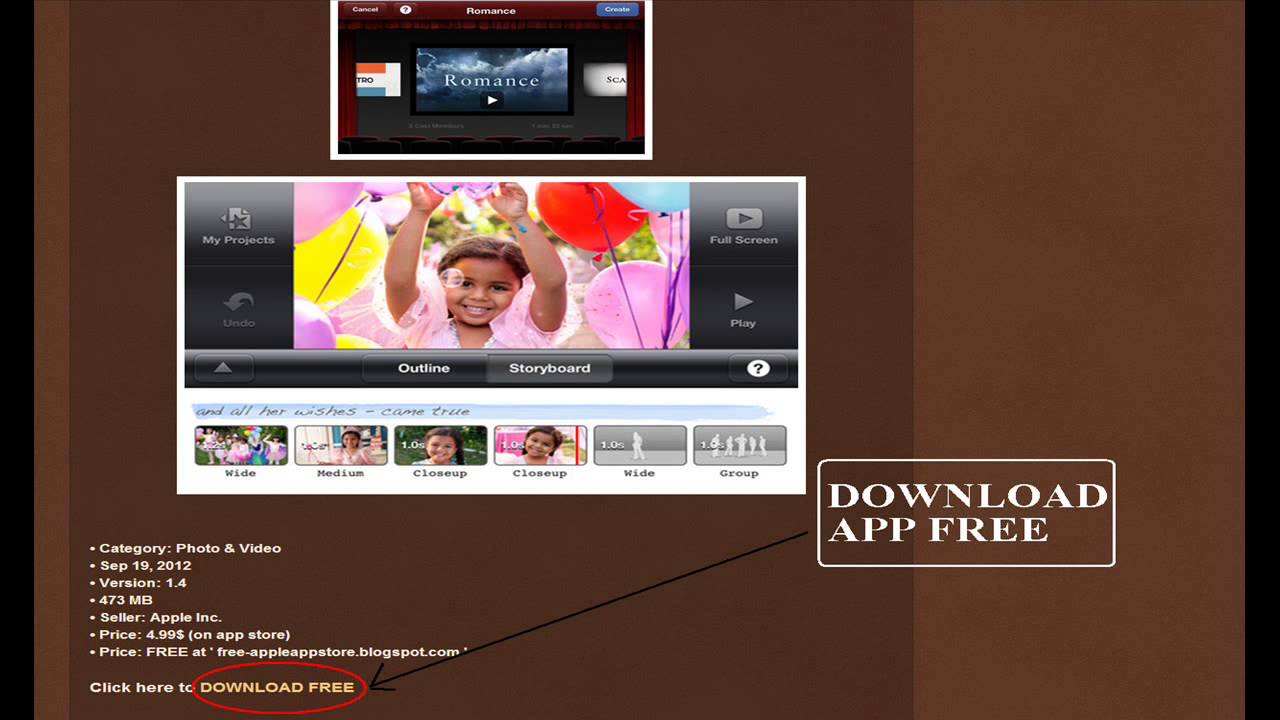
Task: Select the Closeup clip beside the Medium clip
Action: 440,445
